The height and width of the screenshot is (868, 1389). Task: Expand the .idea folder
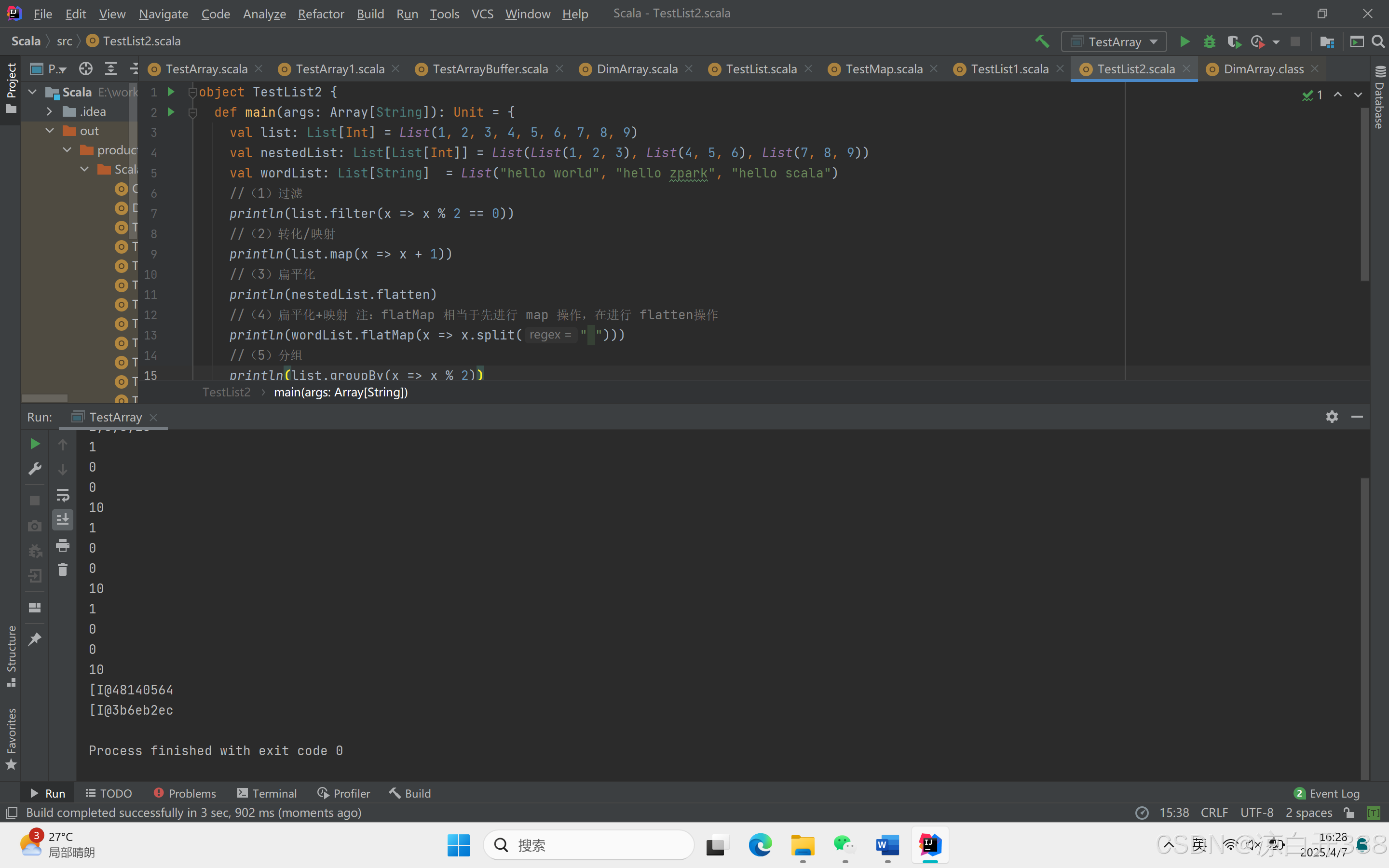point(49,111)
